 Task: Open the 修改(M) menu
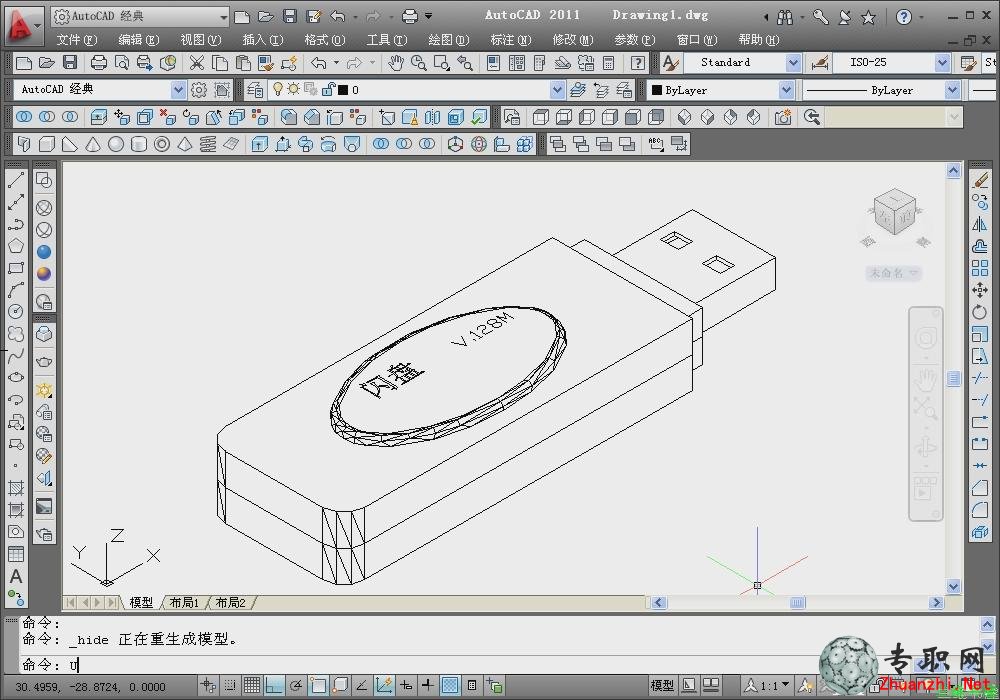(x=573, y=40)
